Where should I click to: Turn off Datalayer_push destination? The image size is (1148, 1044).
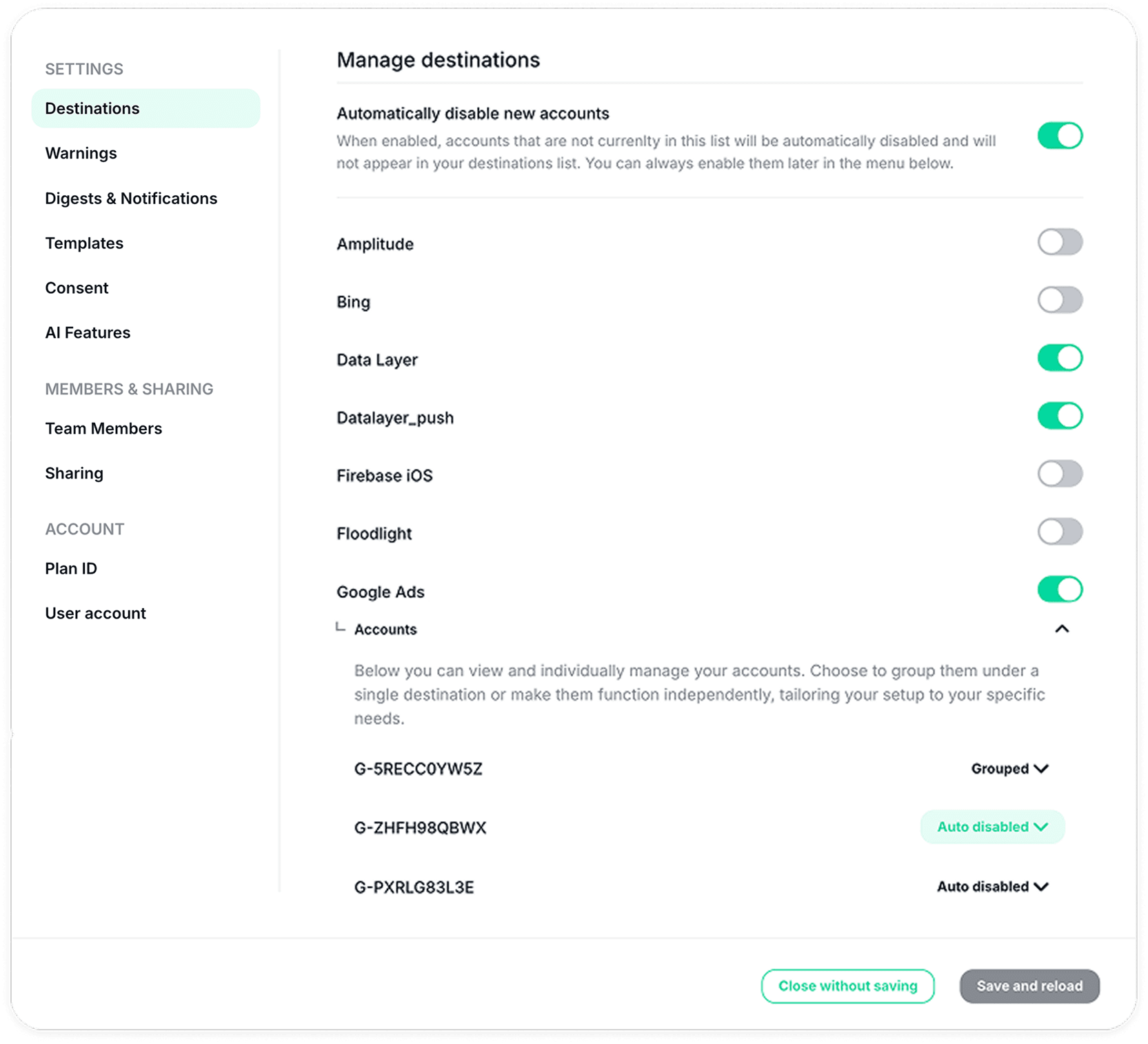tap(1060, 416)
